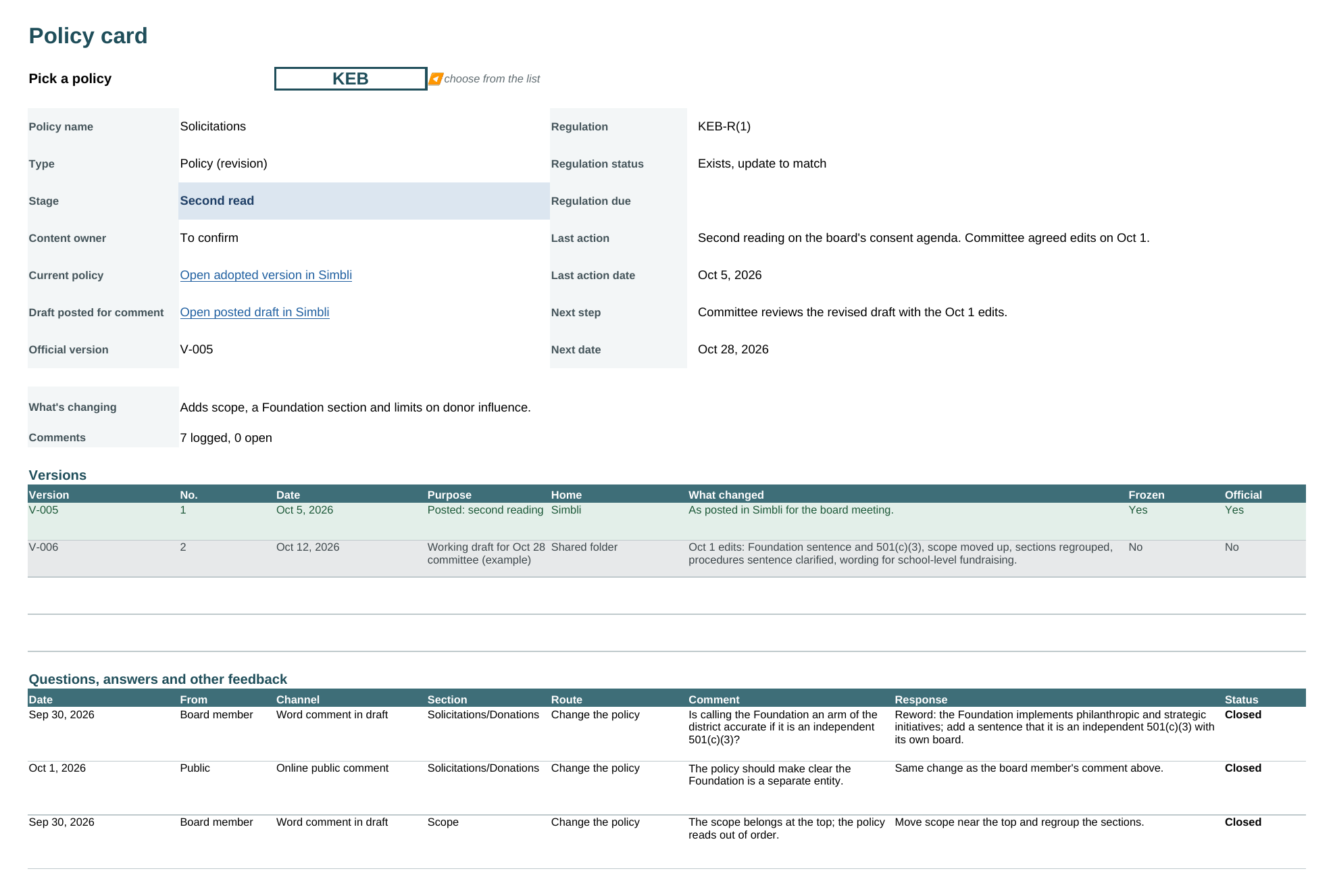Image resolution: width=1333 pixels, height=896 pixels.
Task: Click 'Same change as the board member's comment' response
Action: pos(1028,768)
